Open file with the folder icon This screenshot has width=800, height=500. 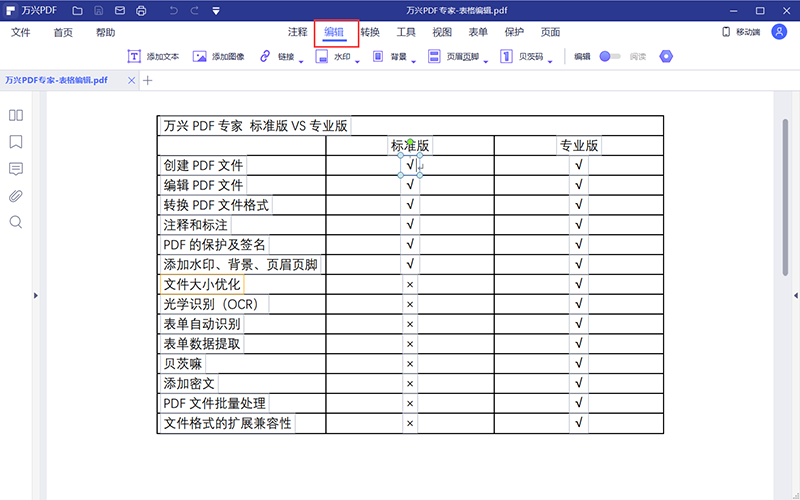click(77, 11)
